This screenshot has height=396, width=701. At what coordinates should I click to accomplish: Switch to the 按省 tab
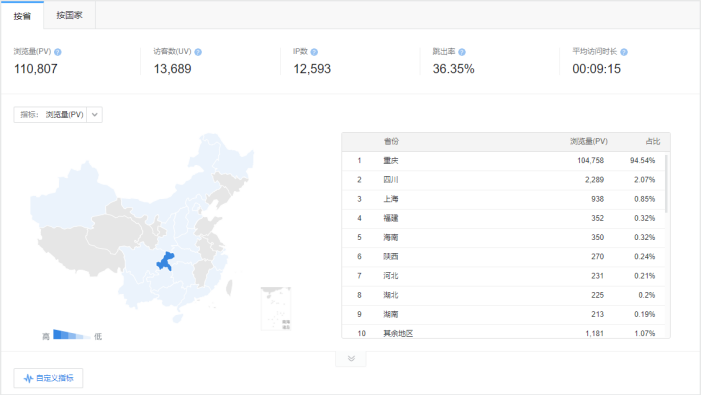[22, 16]
